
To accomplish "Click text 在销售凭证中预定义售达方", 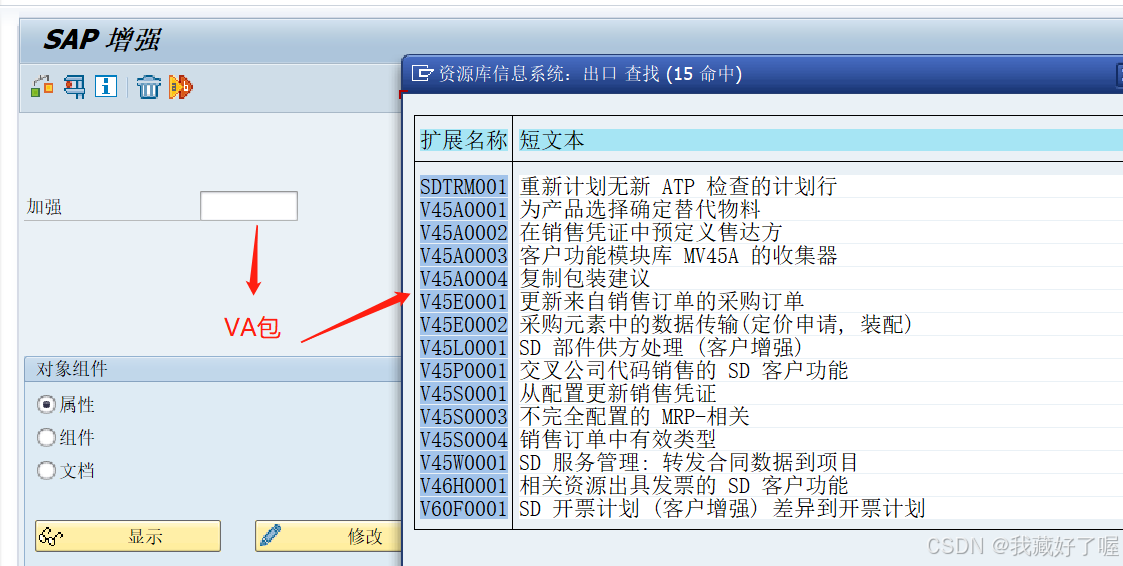I will click(x=650, y=233).
